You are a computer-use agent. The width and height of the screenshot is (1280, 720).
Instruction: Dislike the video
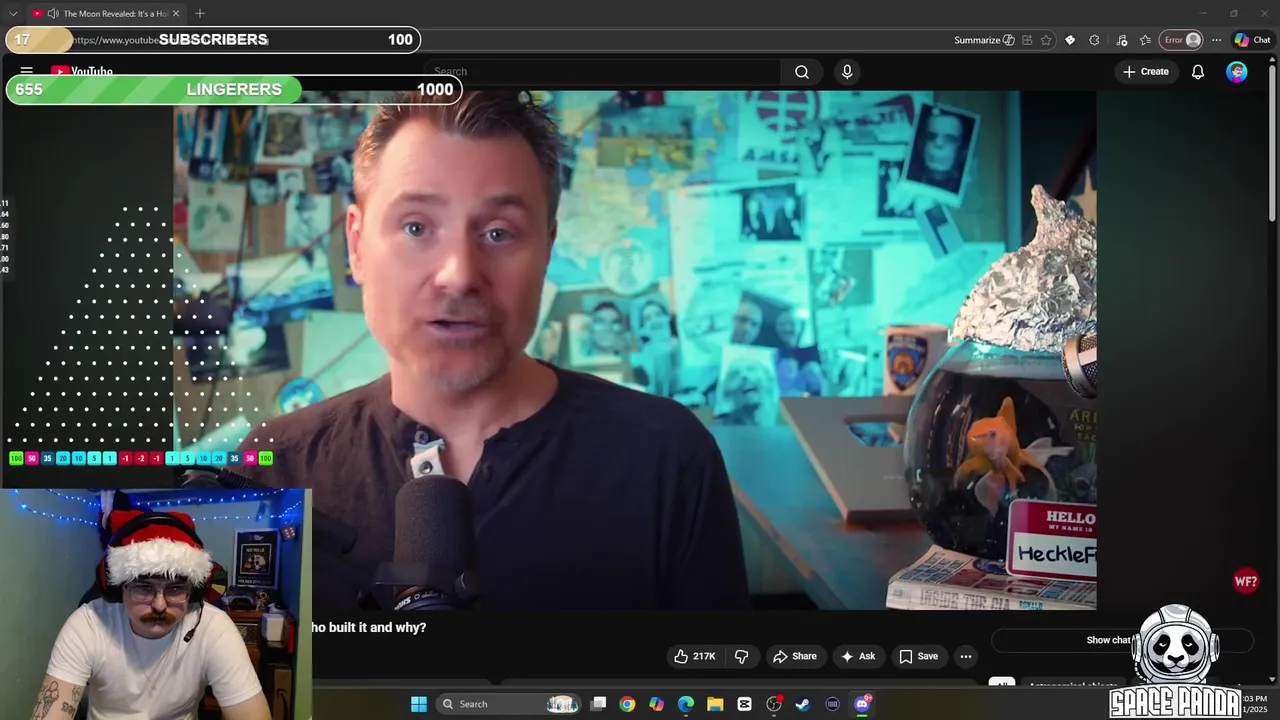(742, 656)
